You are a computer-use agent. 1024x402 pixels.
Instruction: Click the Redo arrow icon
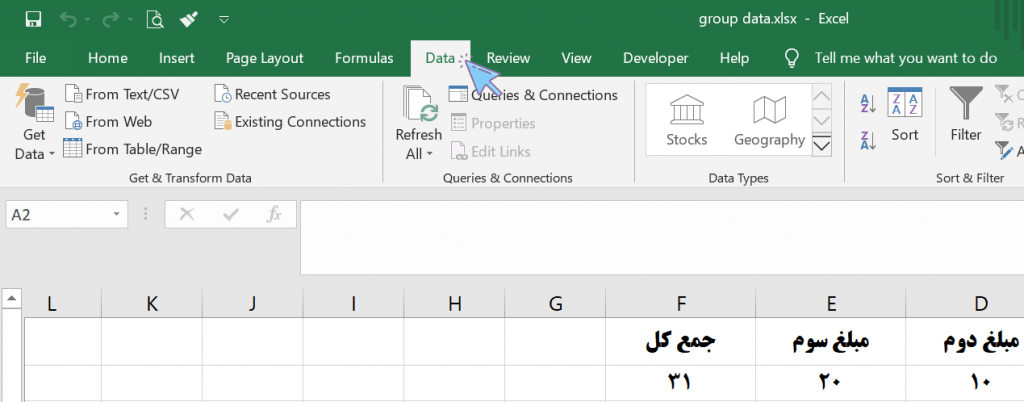click(x=110, y=19)
